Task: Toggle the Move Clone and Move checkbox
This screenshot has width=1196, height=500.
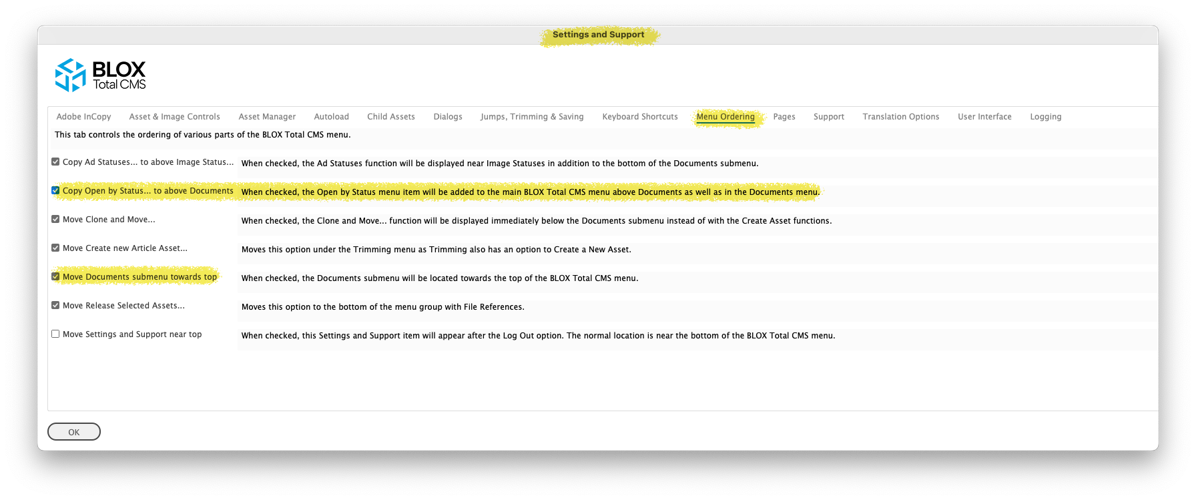Action: point(55,220)
